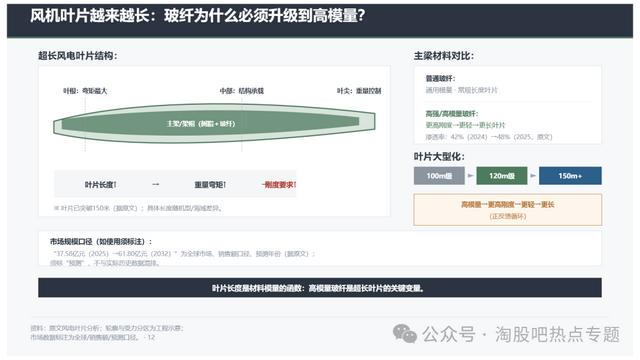Click the dark conclusion banner at bottom
Screen dimensions: 640x360
coord(320,288)
